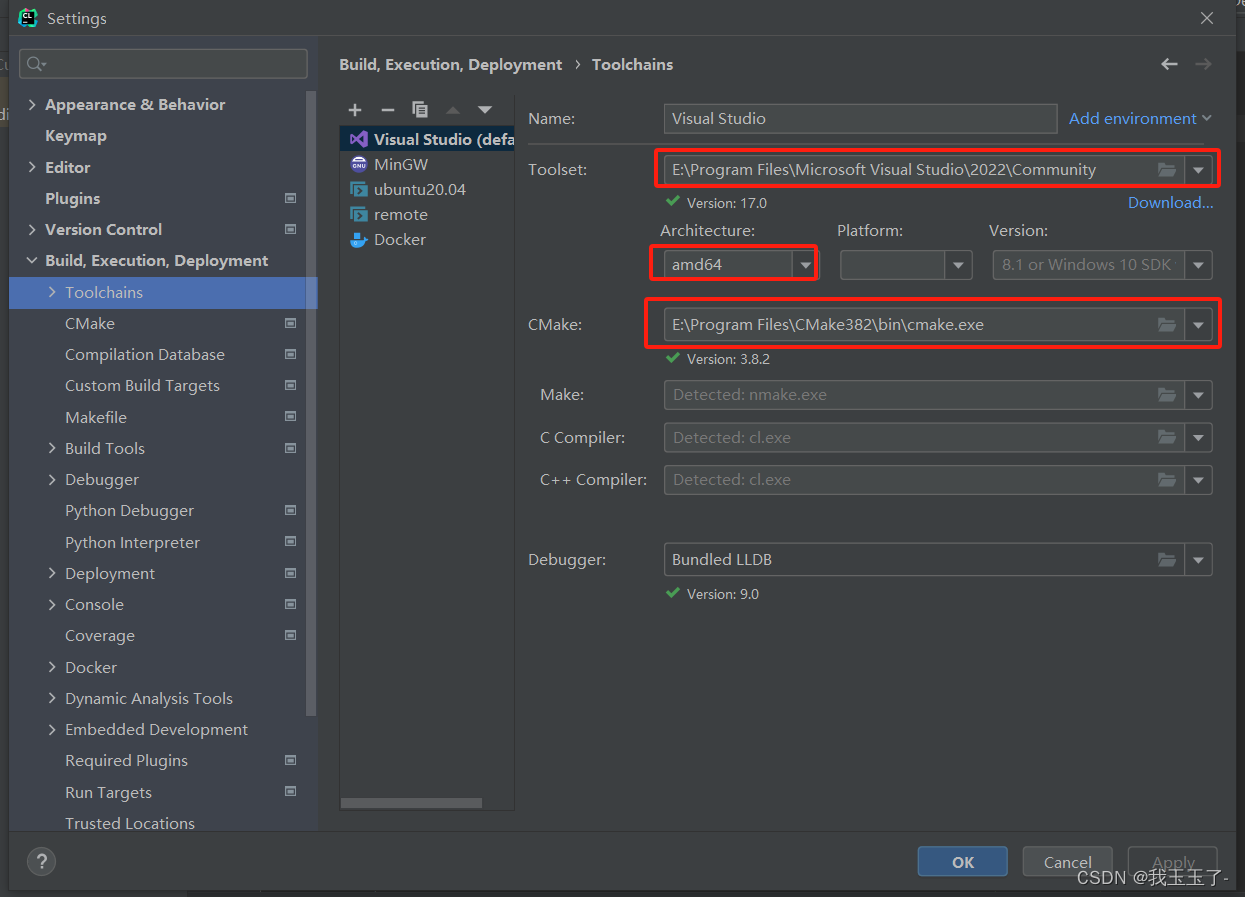Select ubuntu20.04 toolchain entry
The width and height of the screenshot is (1245, 897).
[x=427, y=189]
